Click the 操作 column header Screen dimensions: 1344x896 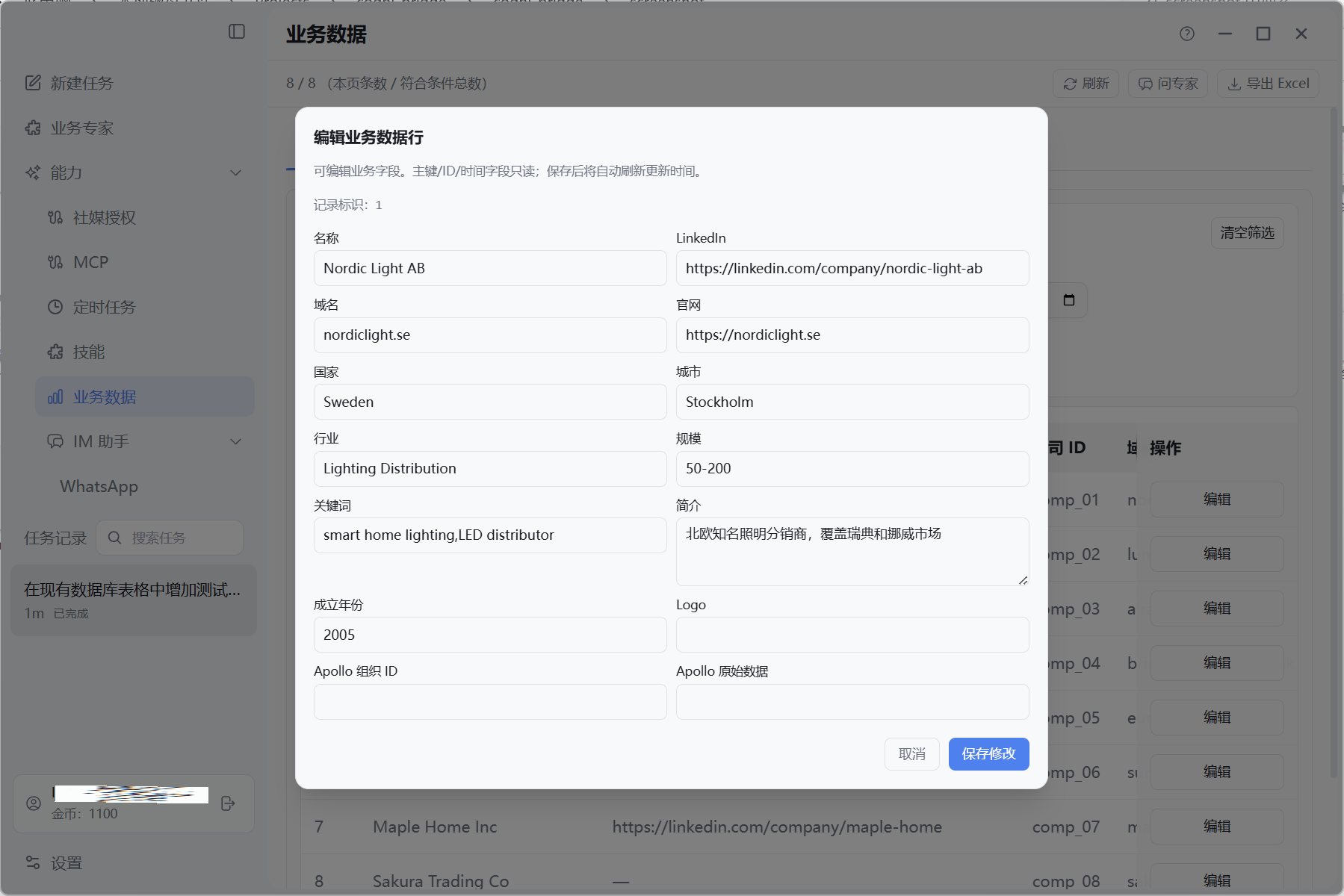coord(1165,448)
